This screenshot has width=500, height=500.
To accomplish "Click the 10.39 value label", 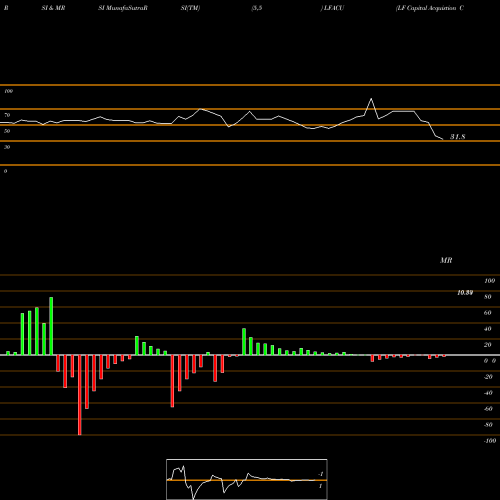I will tap(465, 293).
